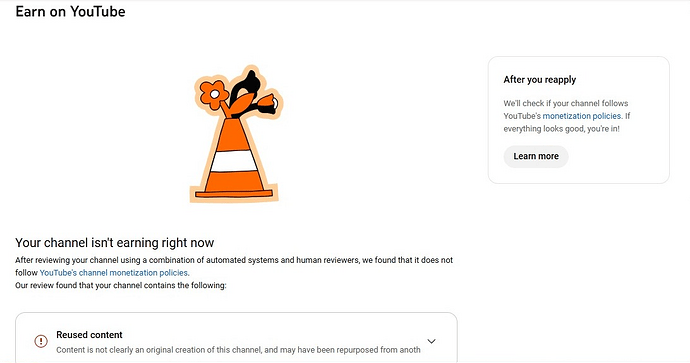Viewport: 690px width, 363px height.
Task: Click the top orange stripe of the cone
Action: point(234,134)
